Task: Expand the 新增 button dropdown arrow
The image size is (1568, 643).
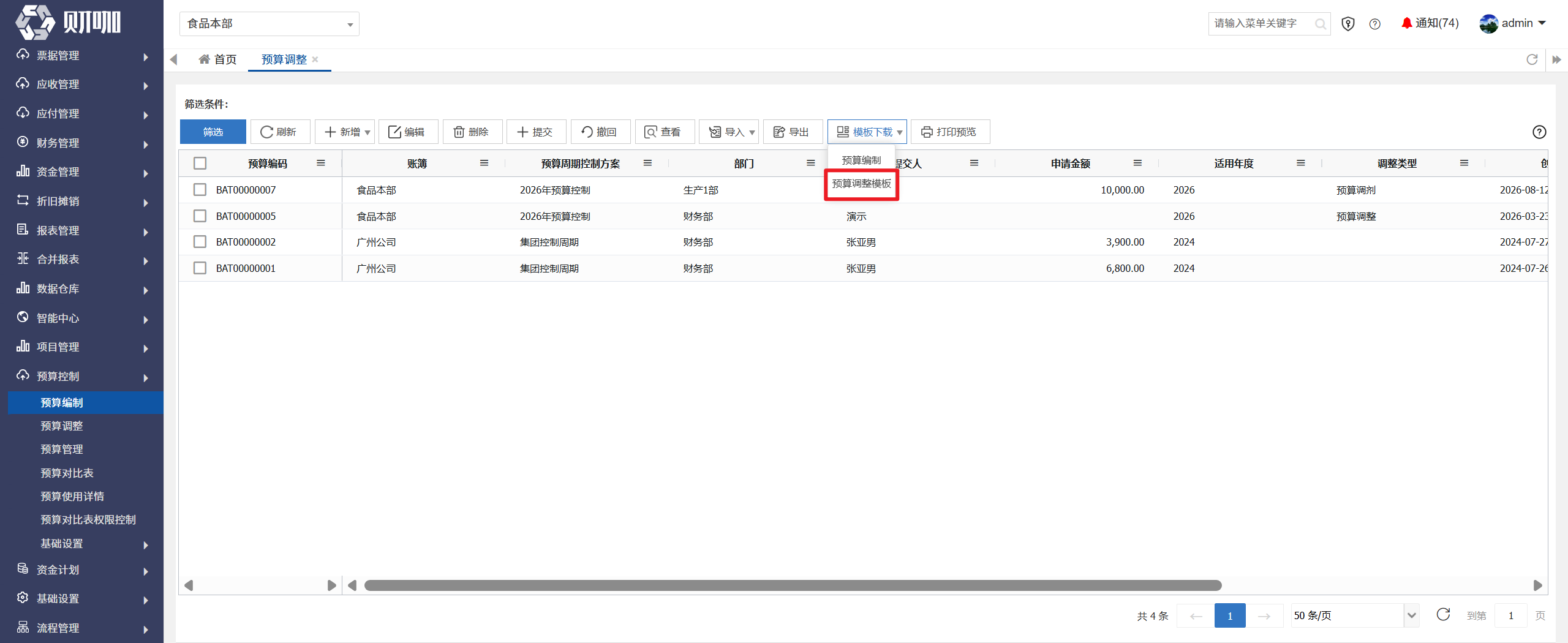Action: point(367,132)
